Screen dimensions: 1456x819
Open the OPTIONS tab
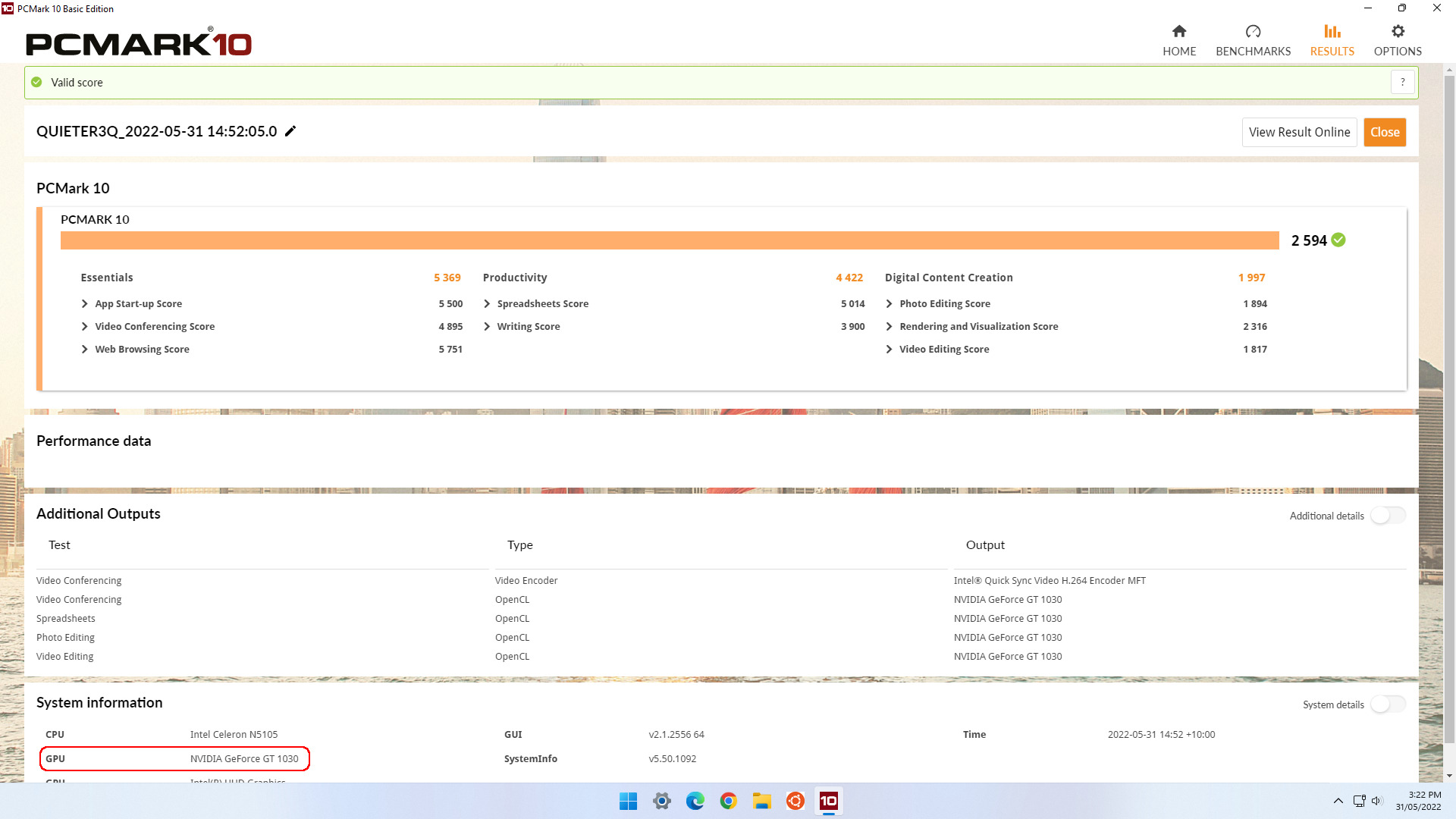(1398, 41)
